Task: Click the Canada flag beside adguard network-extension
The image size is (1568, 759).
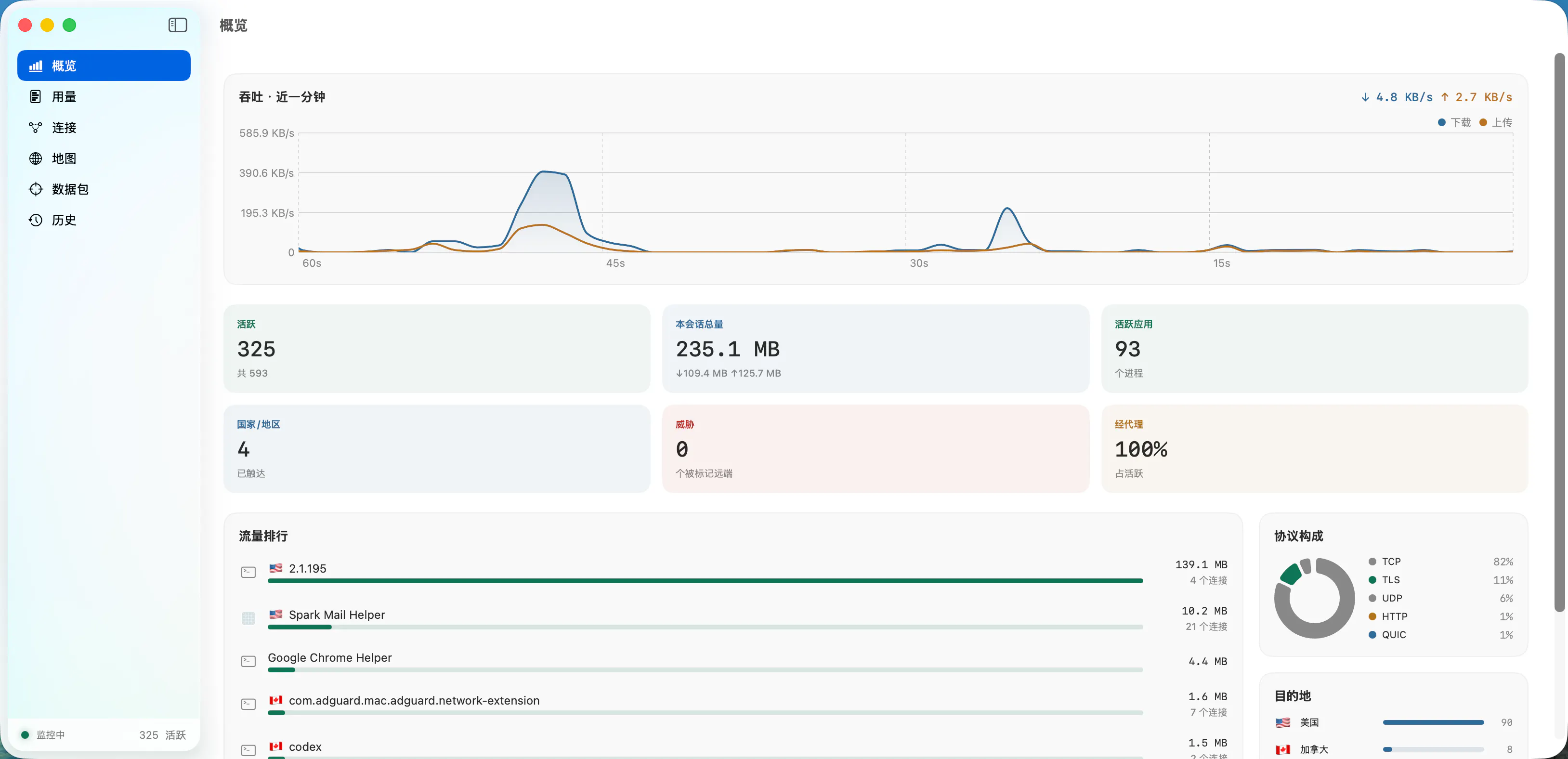Action: tap(276, 700)
